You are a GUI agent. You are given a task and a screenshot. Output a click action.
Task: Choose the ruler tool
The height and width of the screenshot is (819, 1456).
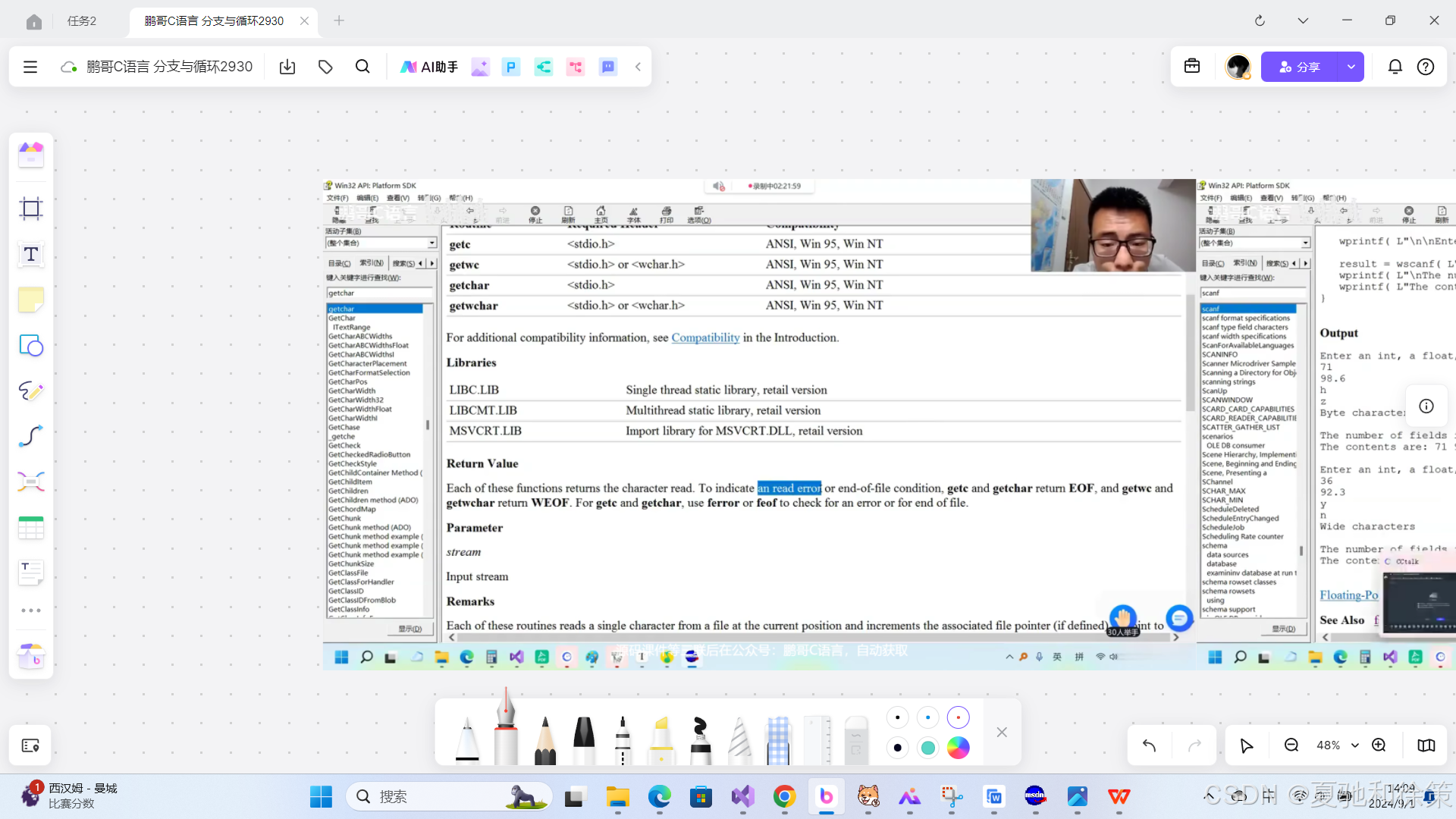(817, 739)
